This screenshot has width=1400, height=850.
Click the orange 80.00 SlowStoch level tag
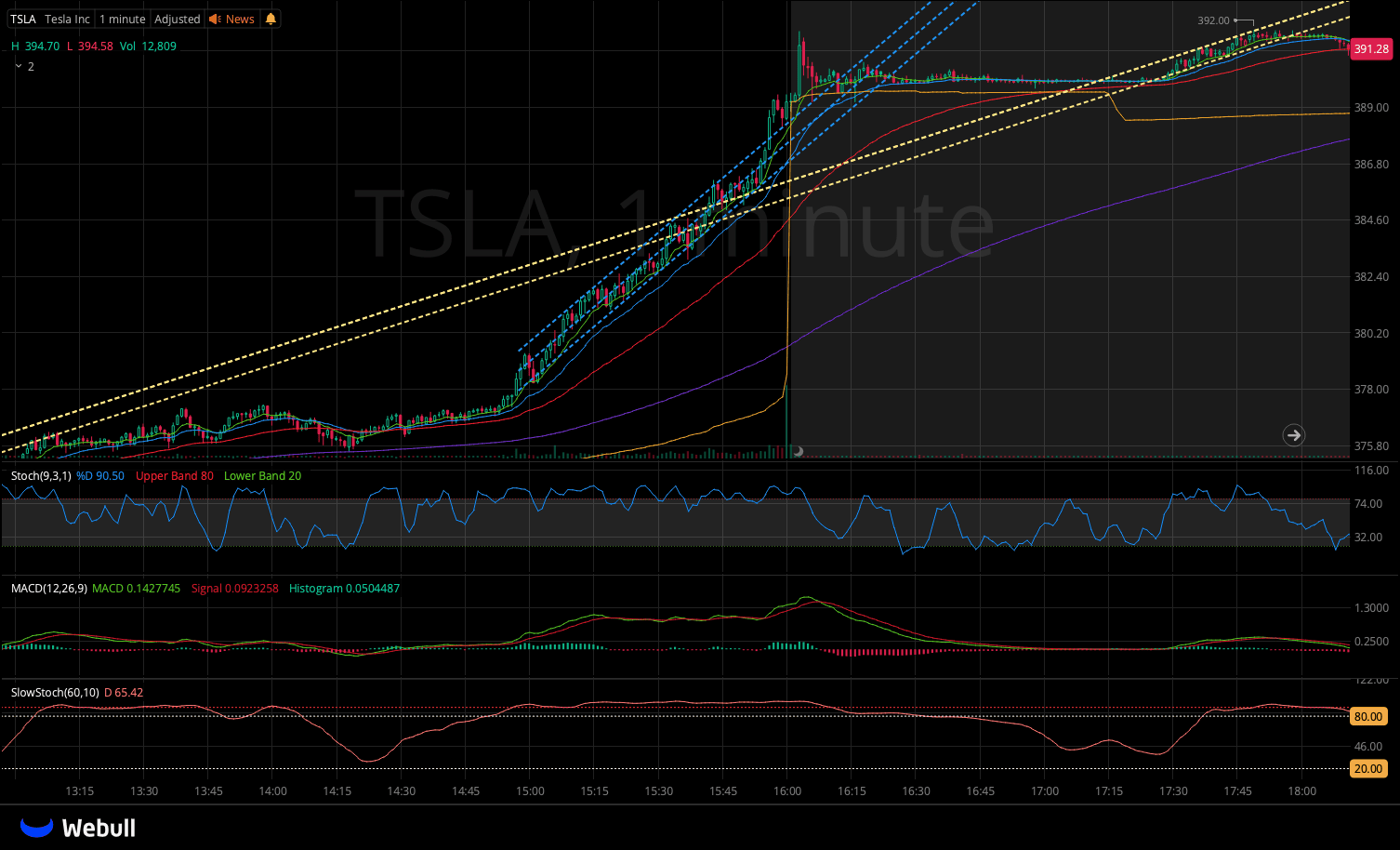[x=1368, y=716]
